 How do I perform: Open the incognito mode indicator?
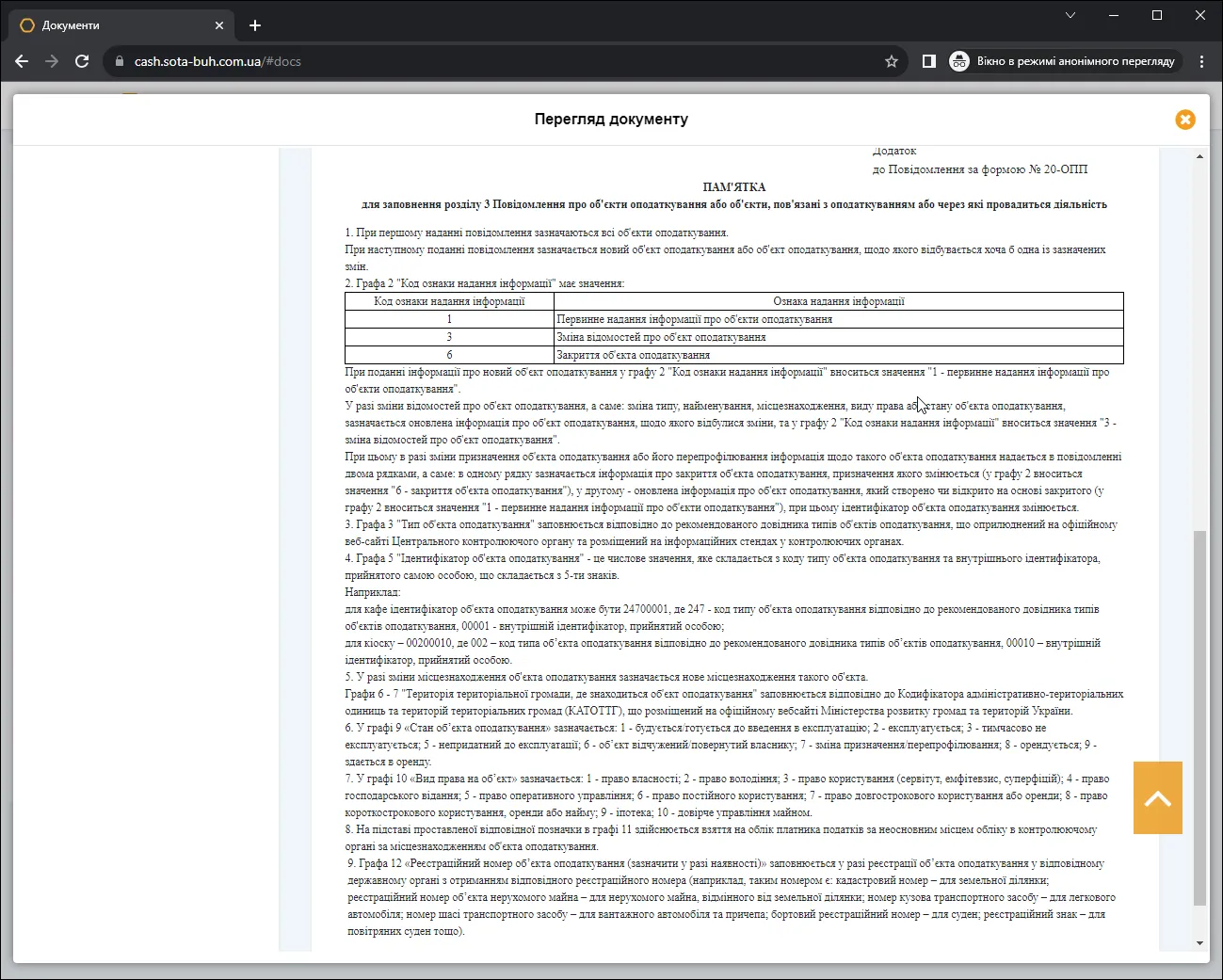[x=1065, y=61]
